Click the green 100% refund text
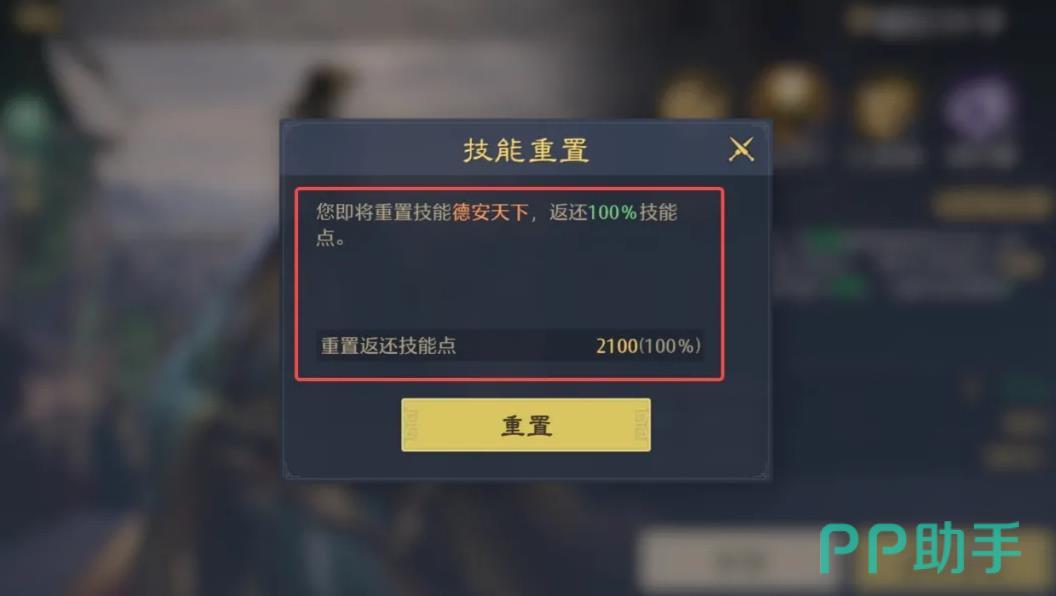This screenshot has height=596, width=1056. [612, 213]
